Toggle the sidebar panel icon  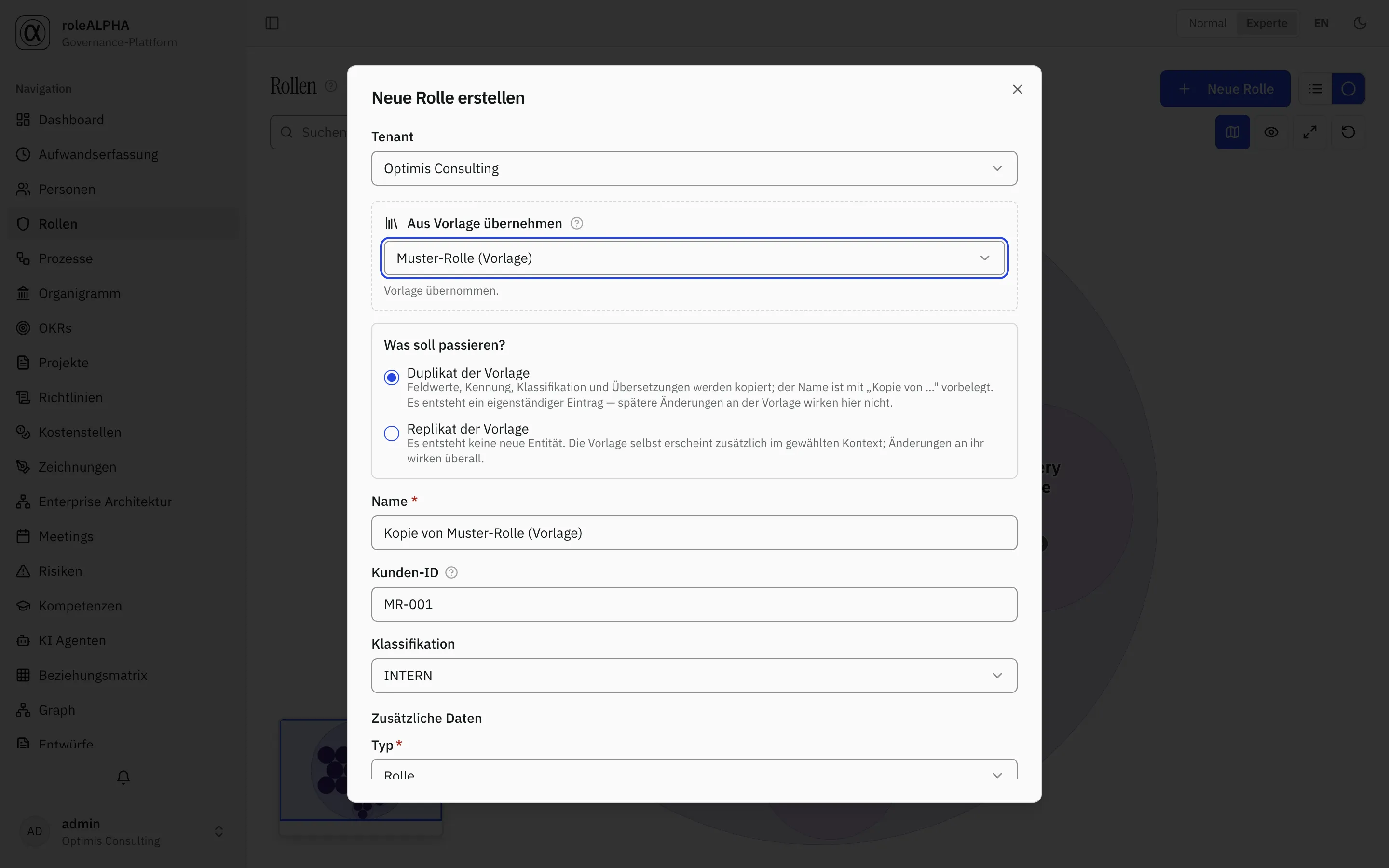(x=272, y=23)
